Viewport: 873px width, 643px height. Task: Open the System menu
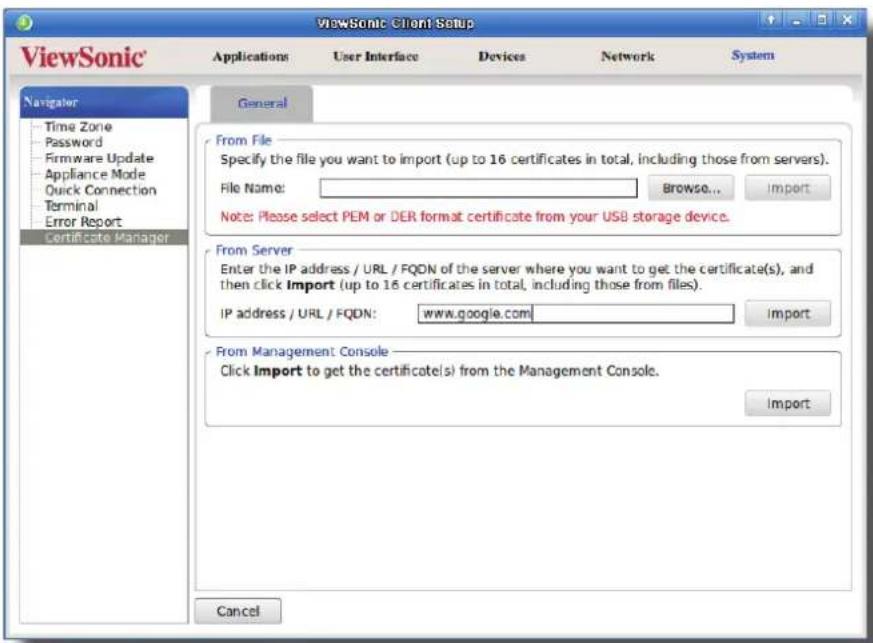753,55
